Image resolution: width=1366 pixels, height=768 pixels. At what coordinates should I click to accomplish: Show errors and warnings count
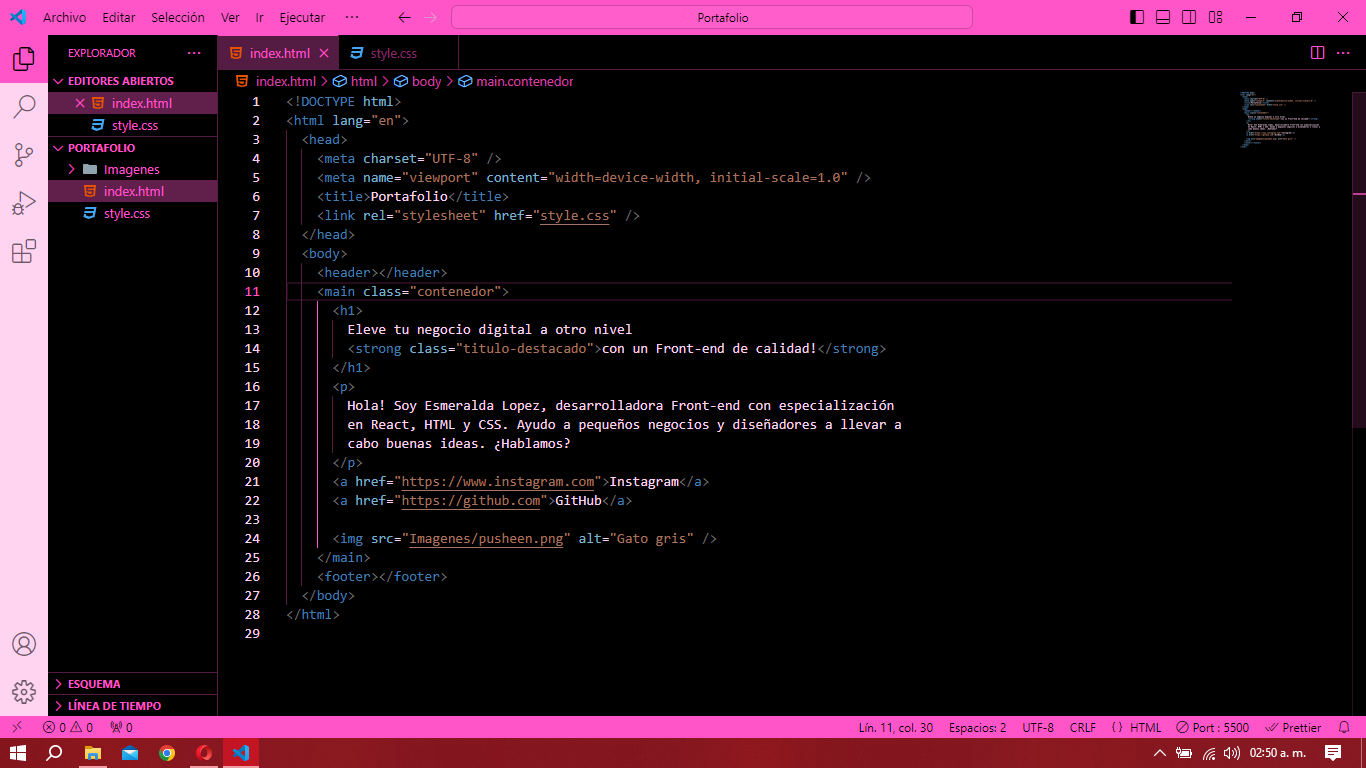pyautogui.click(x=67, y=728)
